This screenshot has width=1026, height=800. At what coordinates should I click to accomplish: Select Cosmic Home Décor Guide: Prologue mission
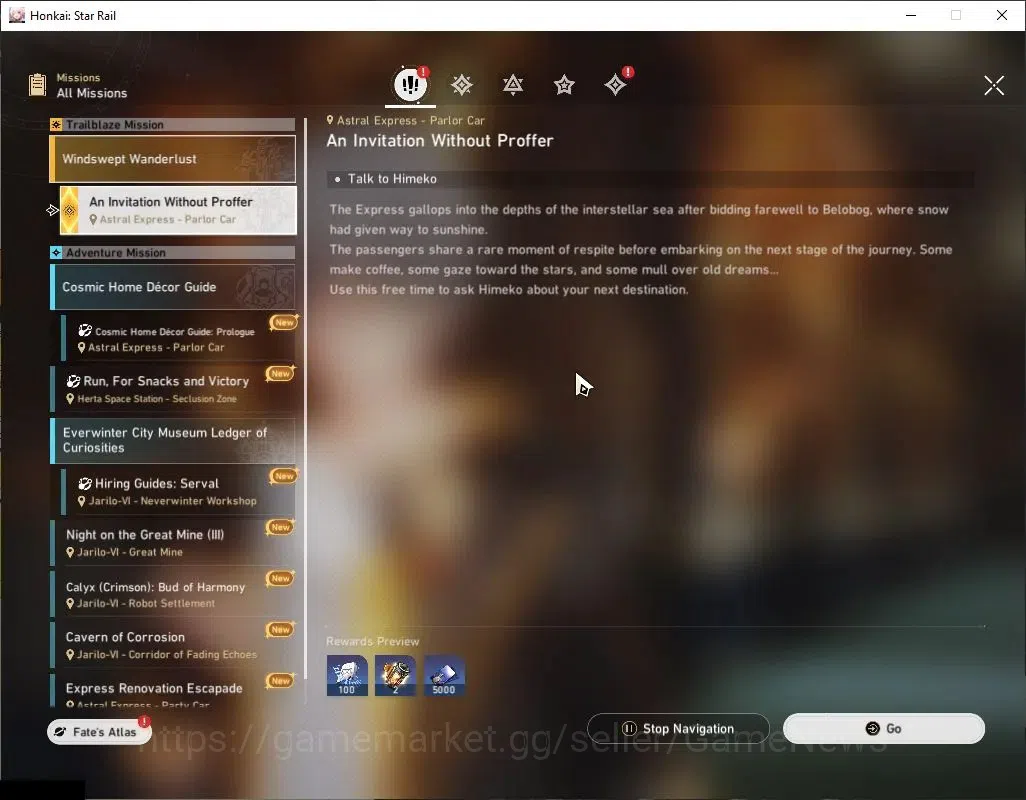coord(178,338)
